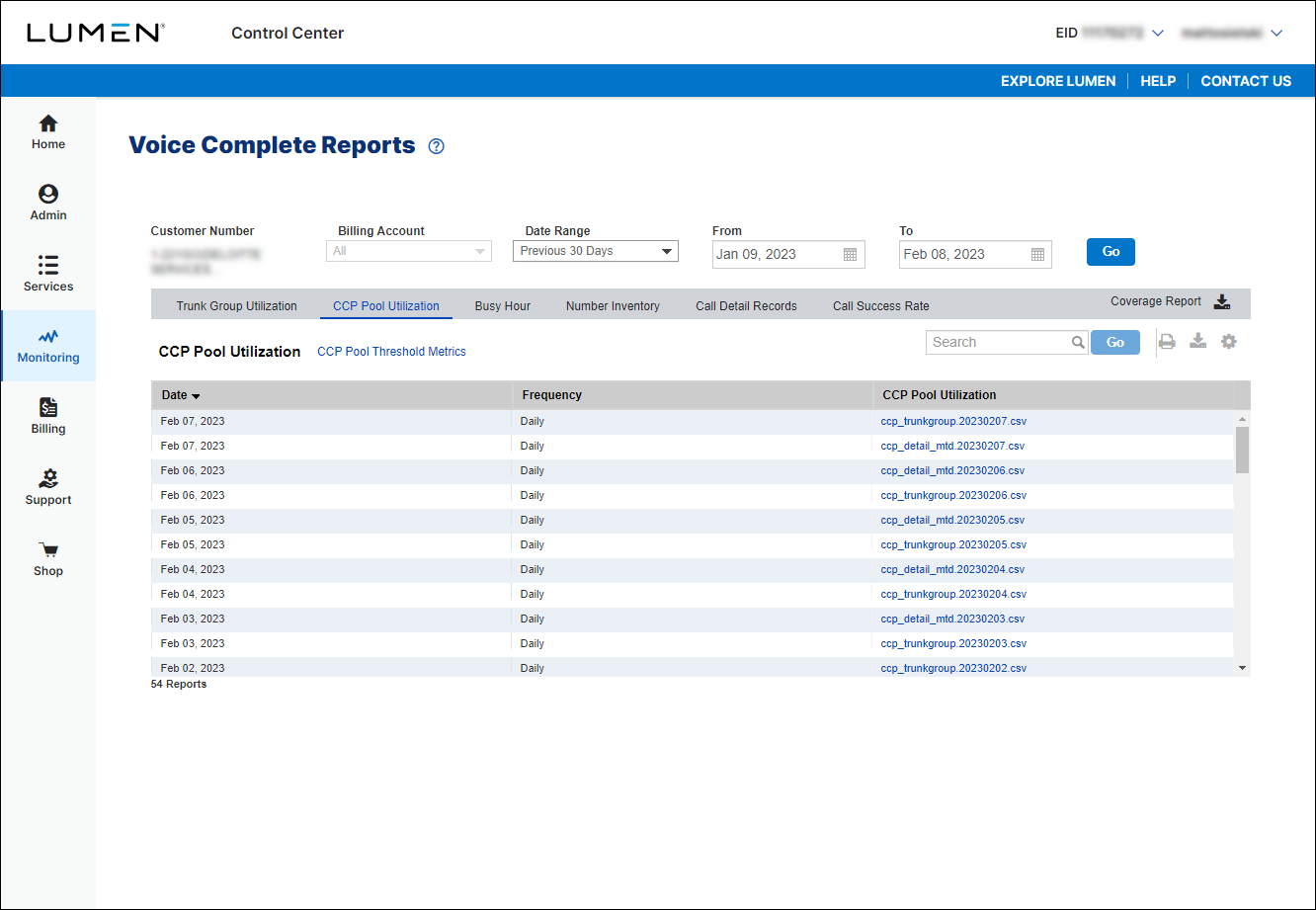Click the From date field

tap(788, 255)
